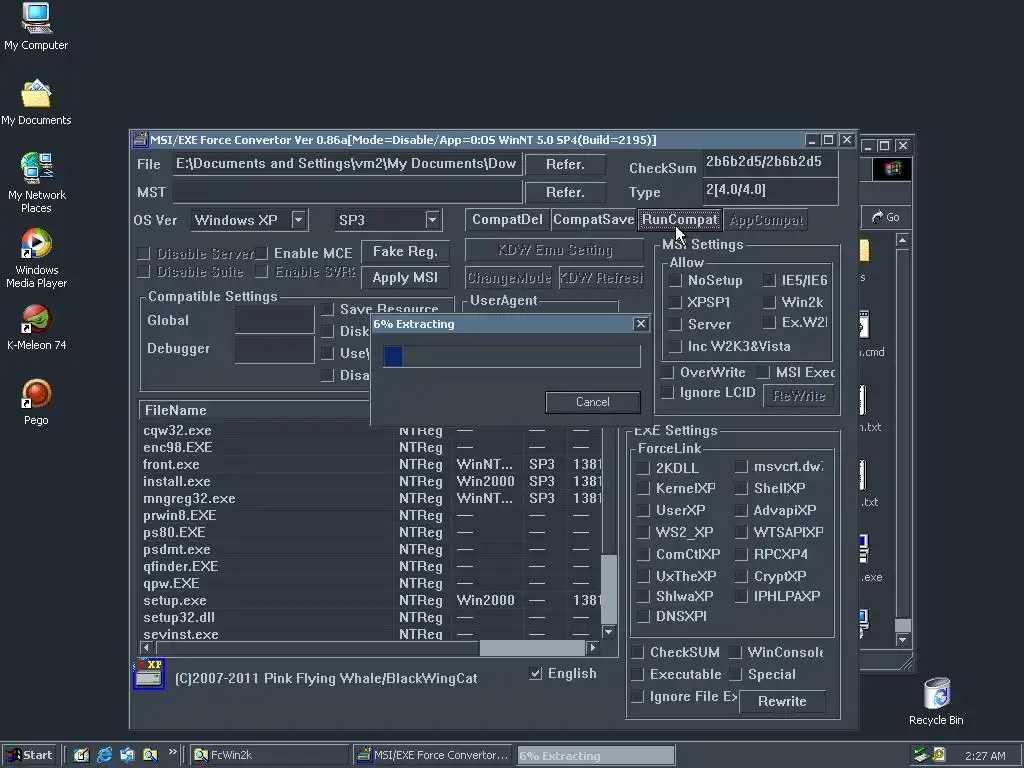
Task: Toggle the KernelXP checkbox
Action: coord(643,488)
